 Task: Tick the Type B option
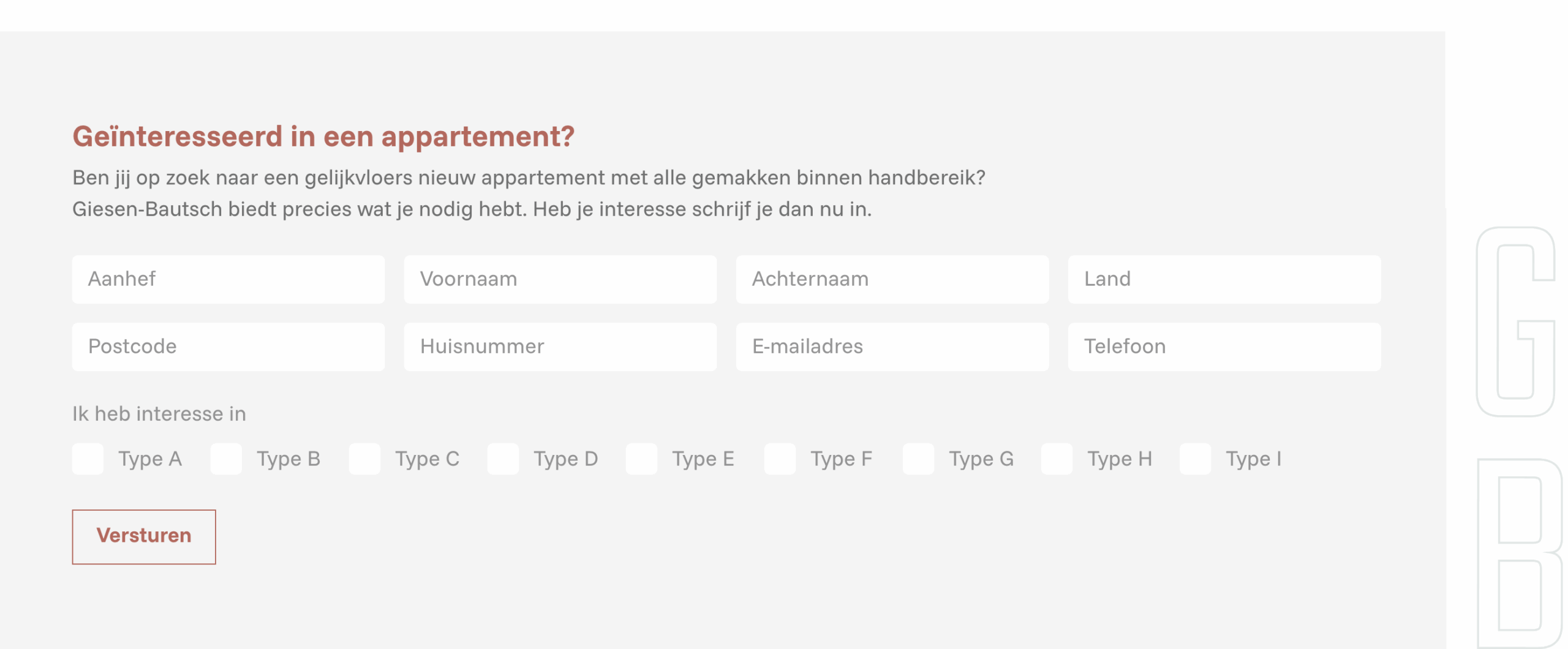click(x=226, y=459)
